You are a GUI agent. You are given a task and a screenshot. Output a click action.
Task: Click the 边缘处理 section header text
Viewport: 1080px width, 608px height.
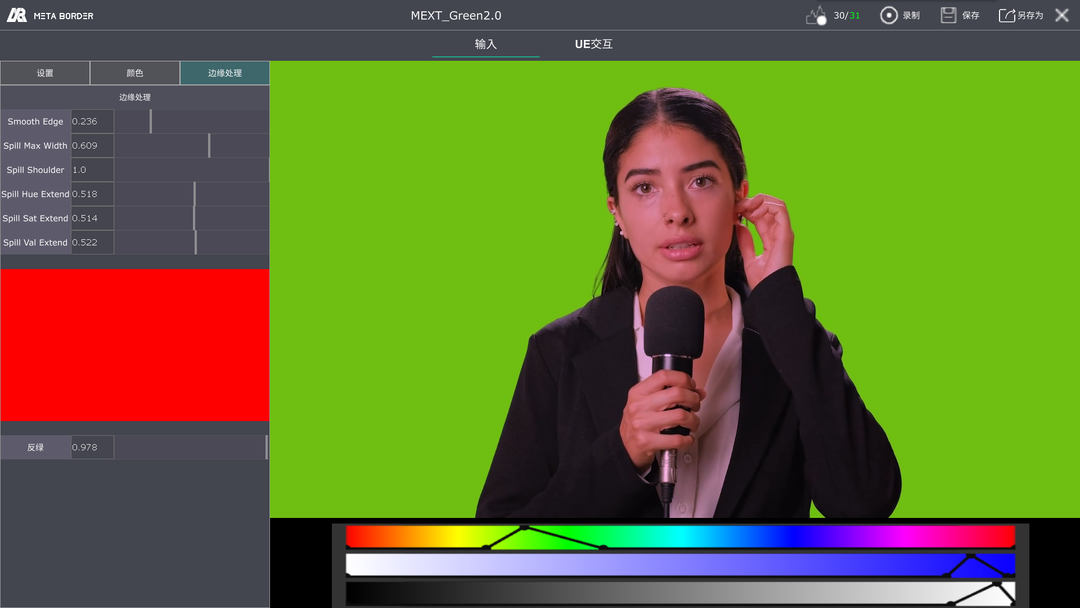pos(135,97)
